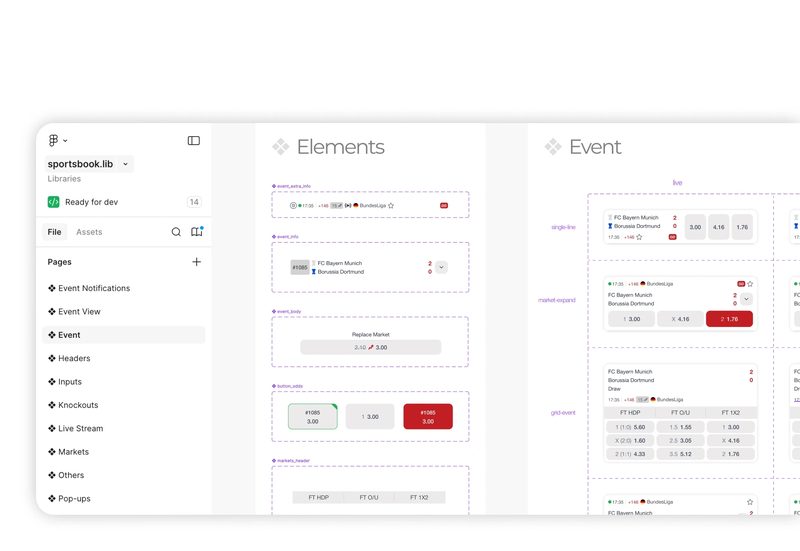
Task: Open the Figma main menu icon
Action: coord(54,140)
